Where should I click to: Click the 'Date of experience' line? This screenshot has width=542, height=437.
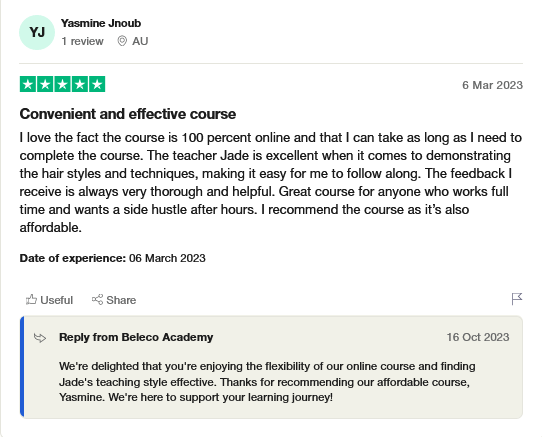(112, 258)
